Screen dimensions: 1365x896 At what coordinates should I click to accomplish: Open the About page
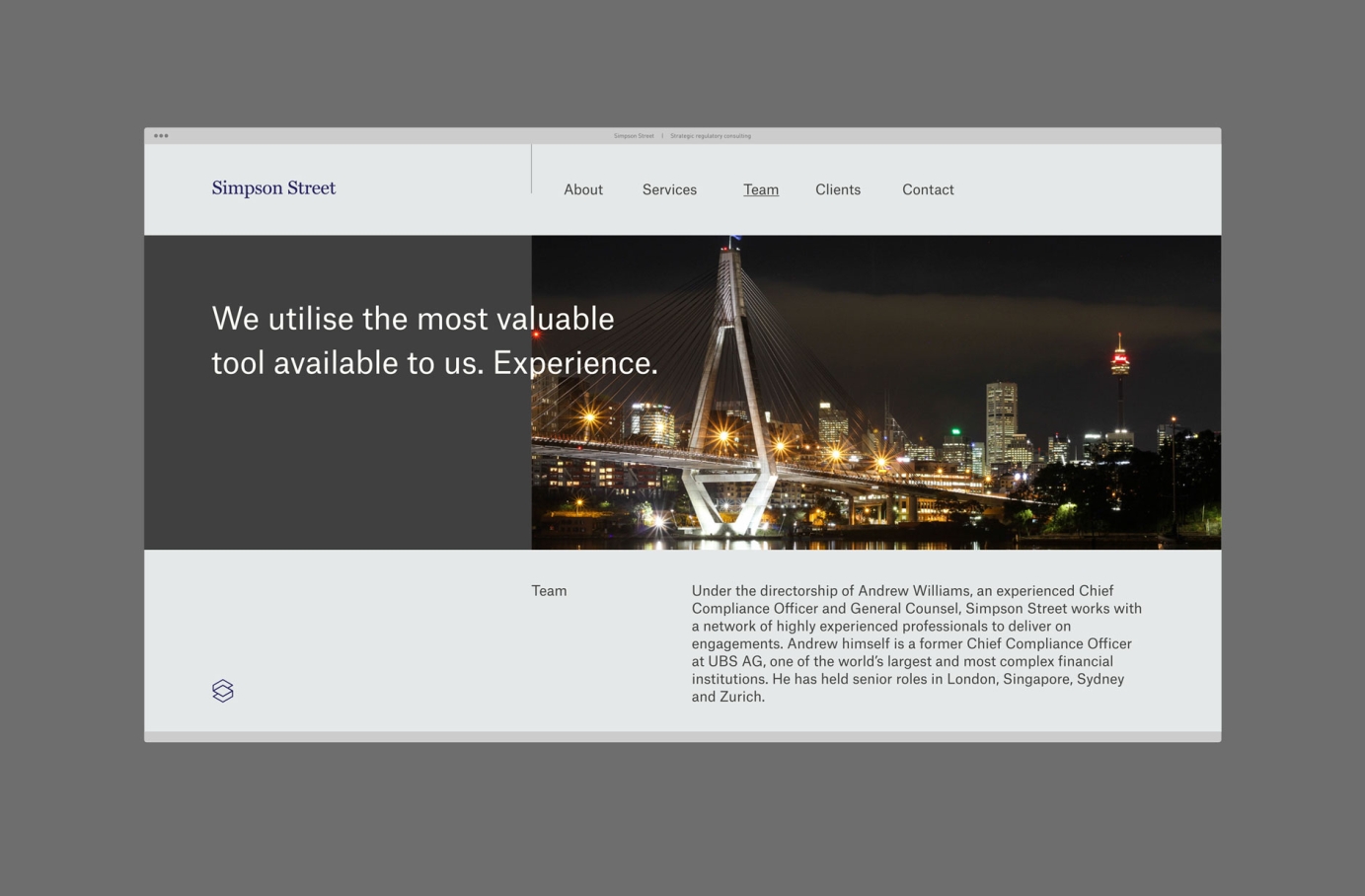(583, 189)
